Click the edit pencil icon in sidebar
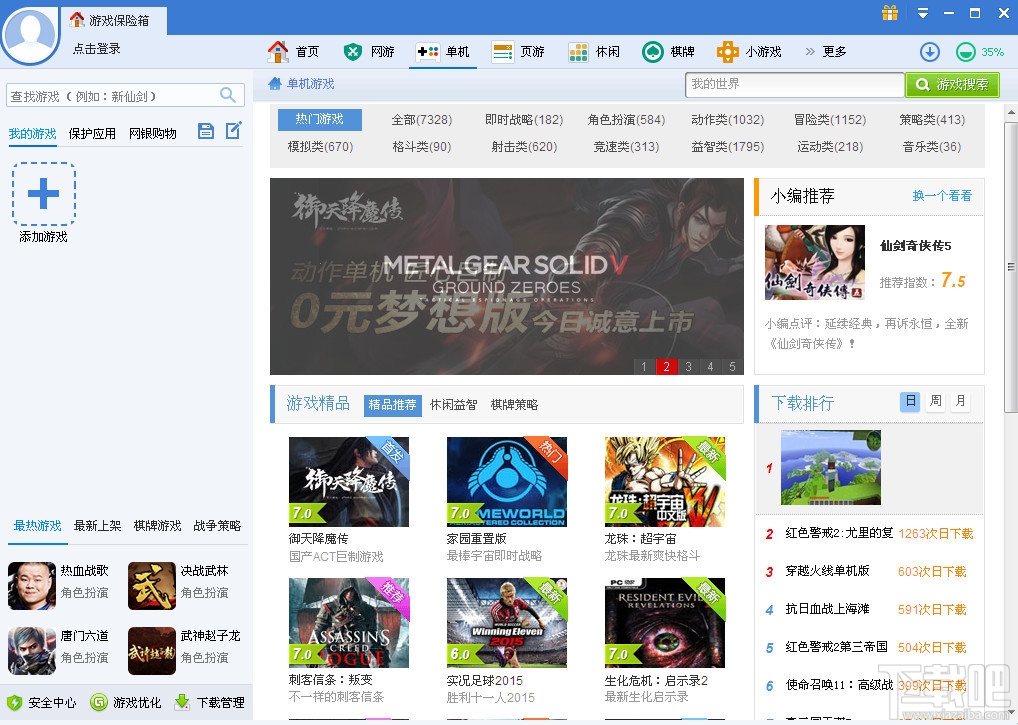The width and height of the screenshot is (1018, 725). [234, 130]
